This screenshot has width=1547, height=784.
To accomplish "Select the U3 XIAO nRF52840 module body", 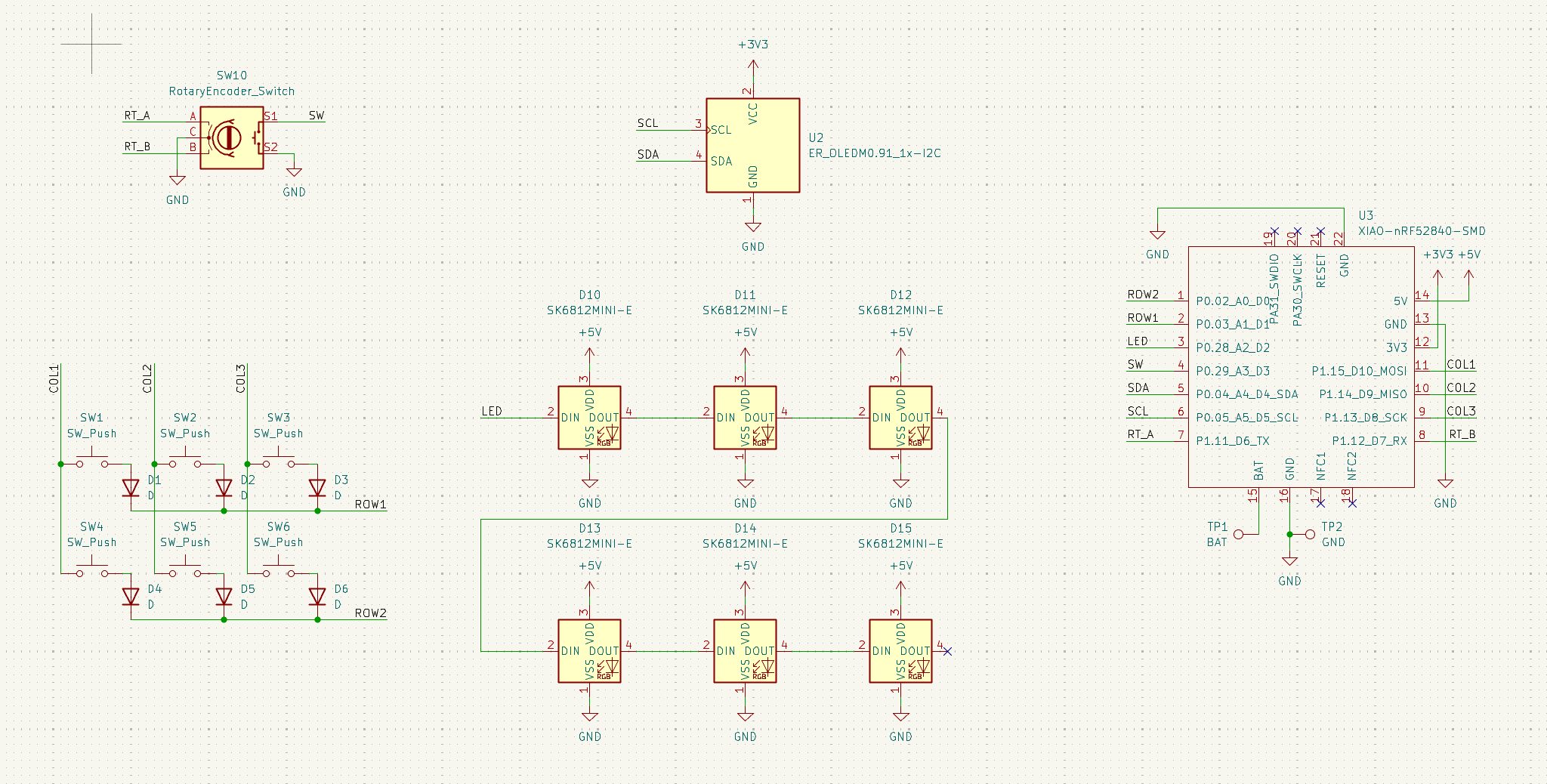I will pyautogui.click(x=1301, y=366).
